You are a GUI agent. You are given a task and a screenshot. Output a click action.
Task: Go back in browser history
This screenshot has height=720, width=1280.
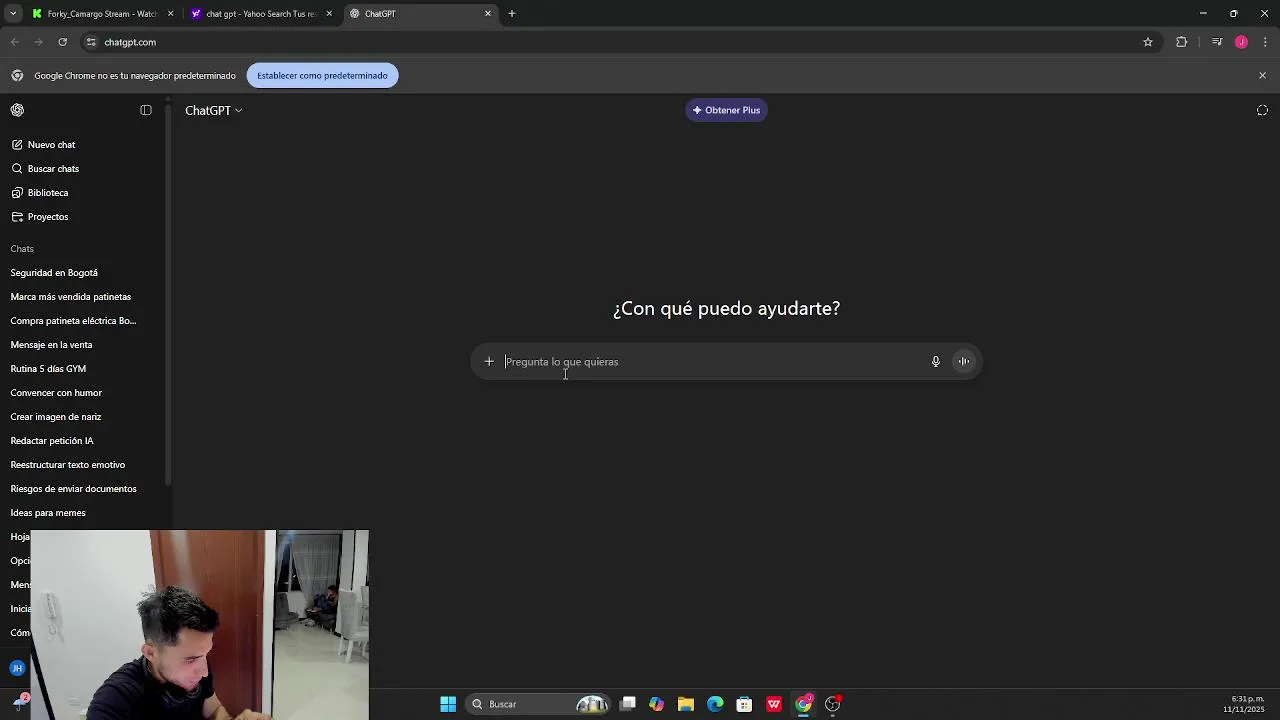click(x=14, y=42)
